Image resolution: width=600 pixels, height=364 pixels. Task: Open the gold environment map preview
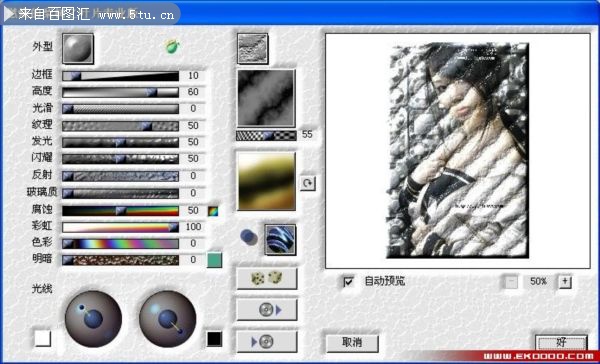click(x=266, y=181)
